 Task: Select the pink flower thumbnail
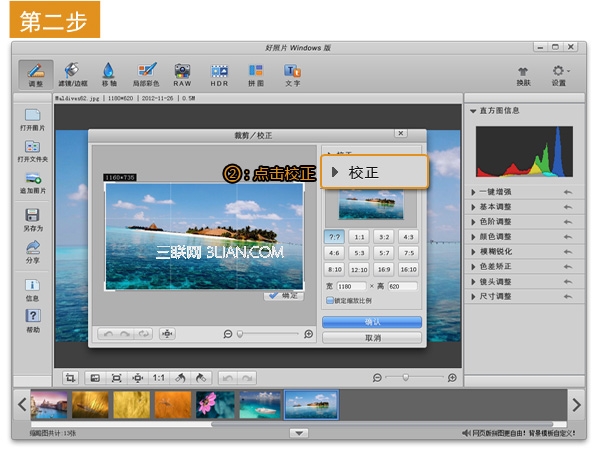(x=215, y=405)
